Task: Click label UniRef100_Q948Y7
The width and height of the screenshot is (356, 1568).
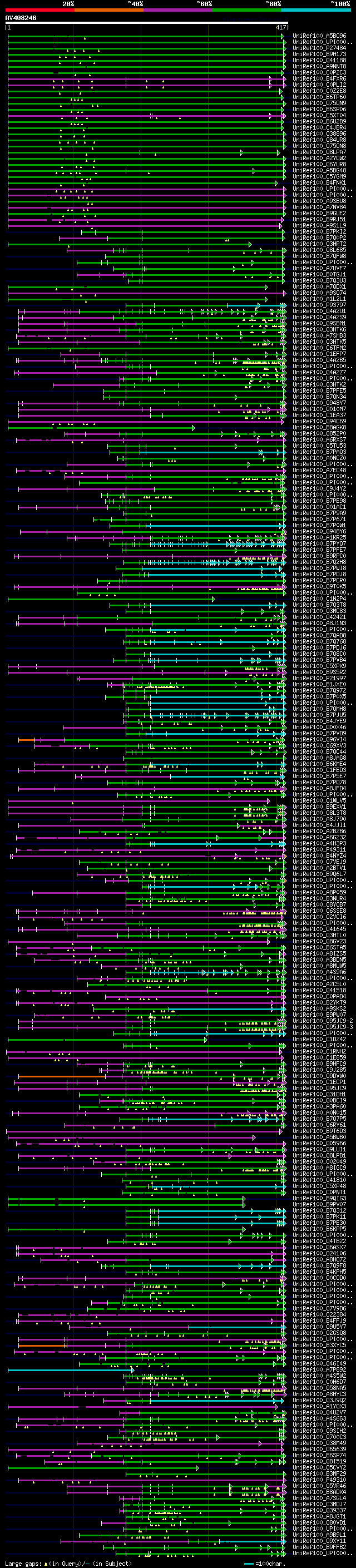Action: 319,403
